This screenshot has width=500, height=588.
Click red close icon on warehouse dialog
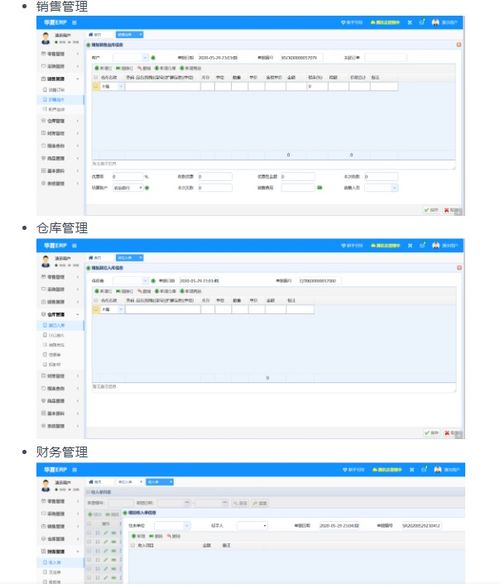pos(459,268)
